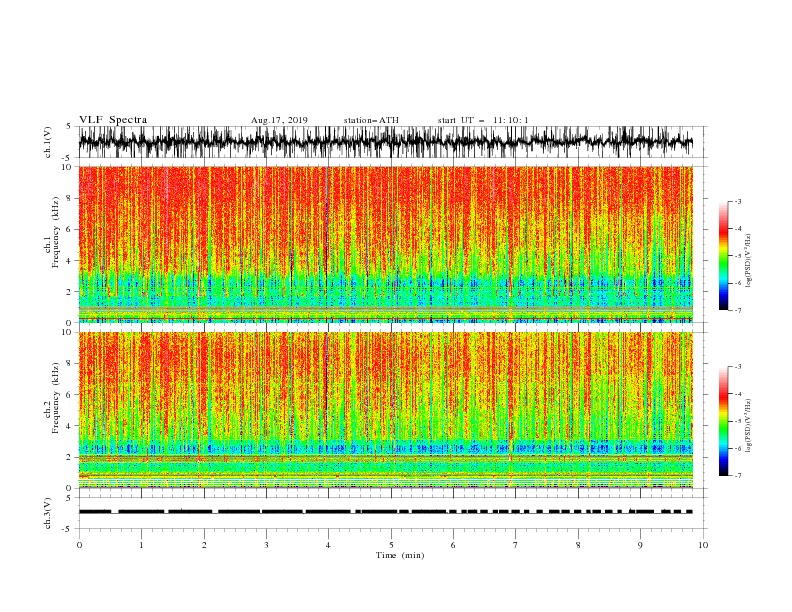
Task: Click the time axis tick label "3"
Action: [266, 545]
